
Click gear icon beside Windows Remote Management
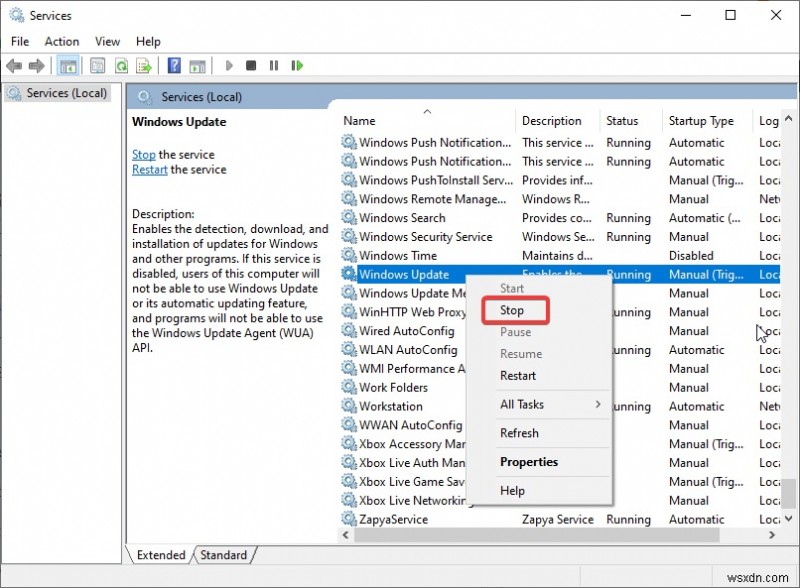point(349,199)
